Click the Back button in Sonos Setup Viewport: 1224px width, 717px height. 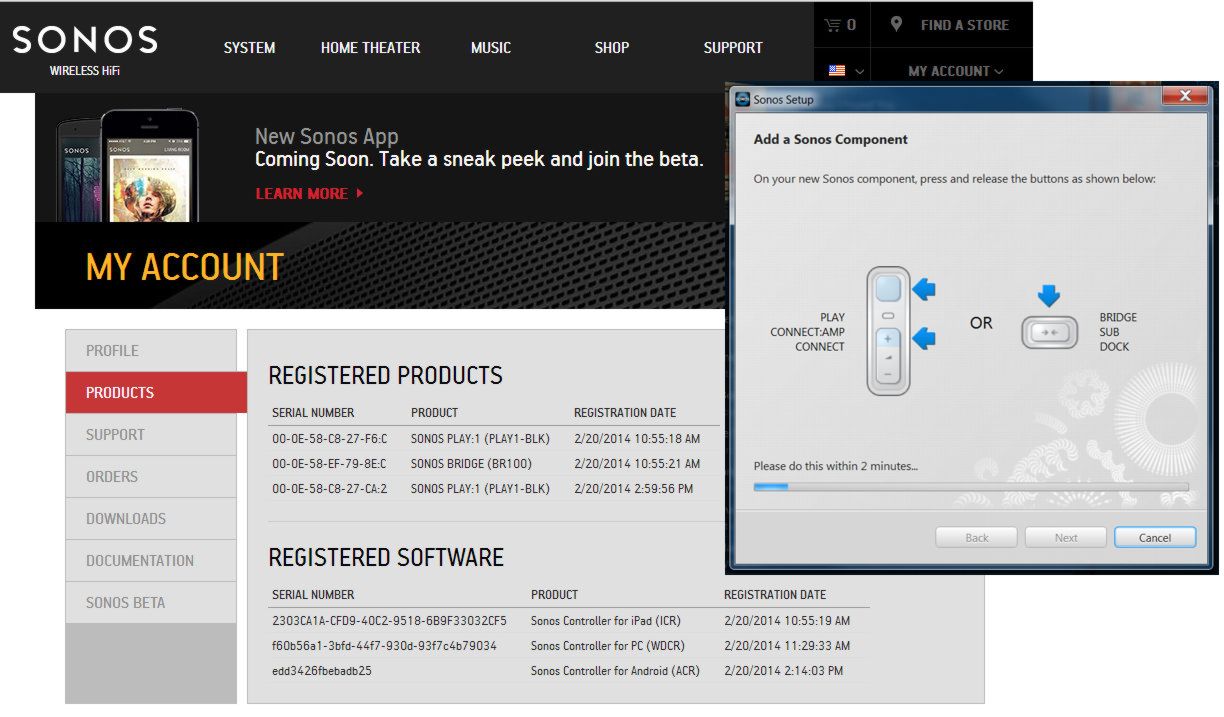point(977,537)
